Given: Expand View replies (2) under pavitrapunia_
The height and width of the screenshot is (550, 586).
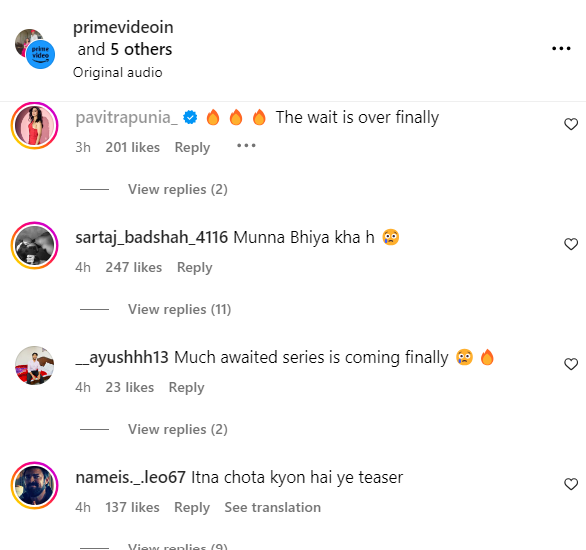Looking at the screenshot, I should click(x=178, y=189).
